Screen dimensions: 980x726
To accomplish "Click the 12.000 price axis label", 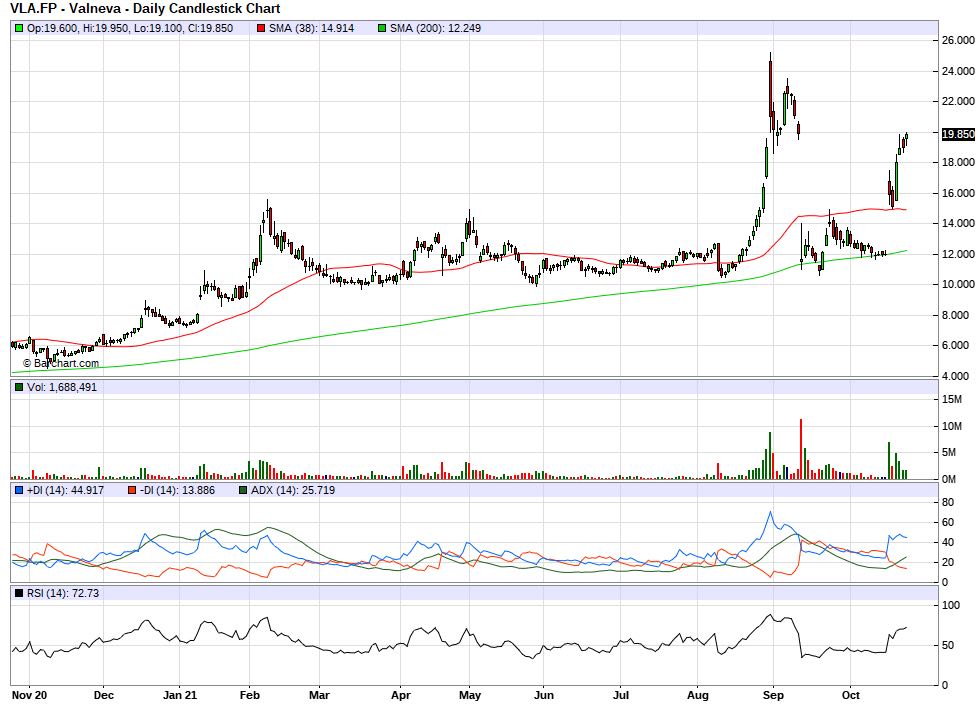I will tap(958, 254).
